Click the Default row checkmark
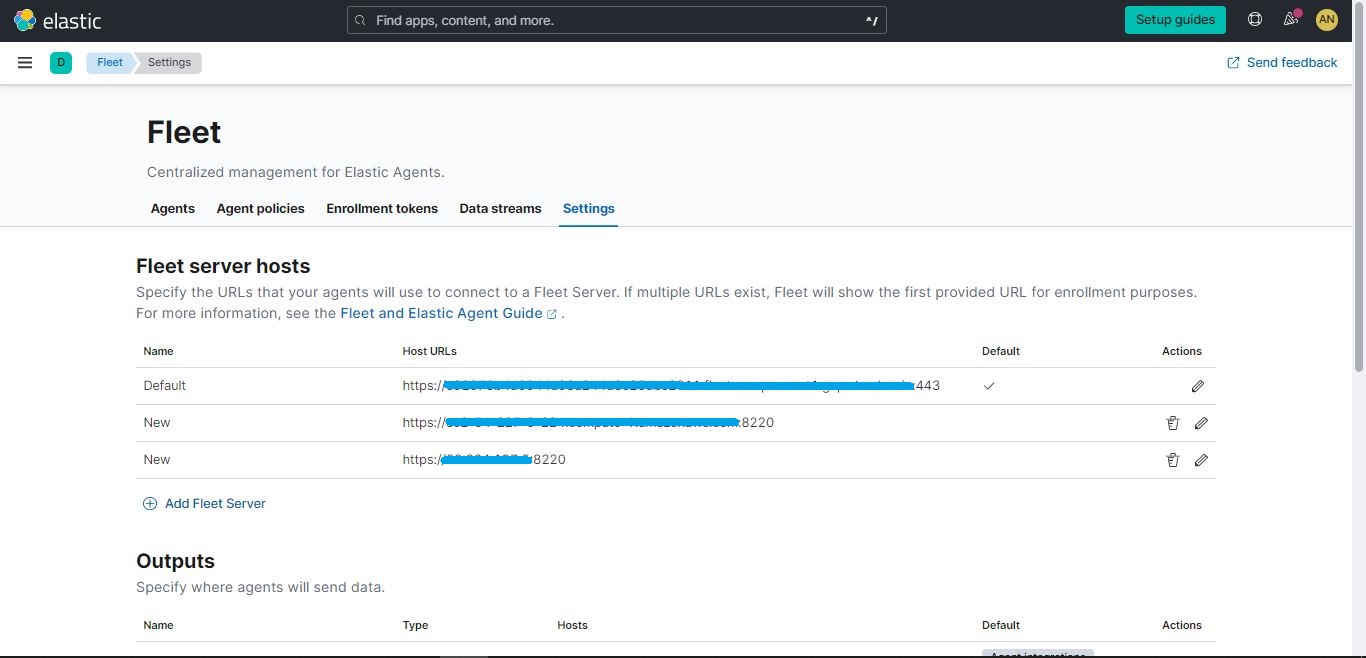This screenshot has width=1366, height=658. click(989, 385)
